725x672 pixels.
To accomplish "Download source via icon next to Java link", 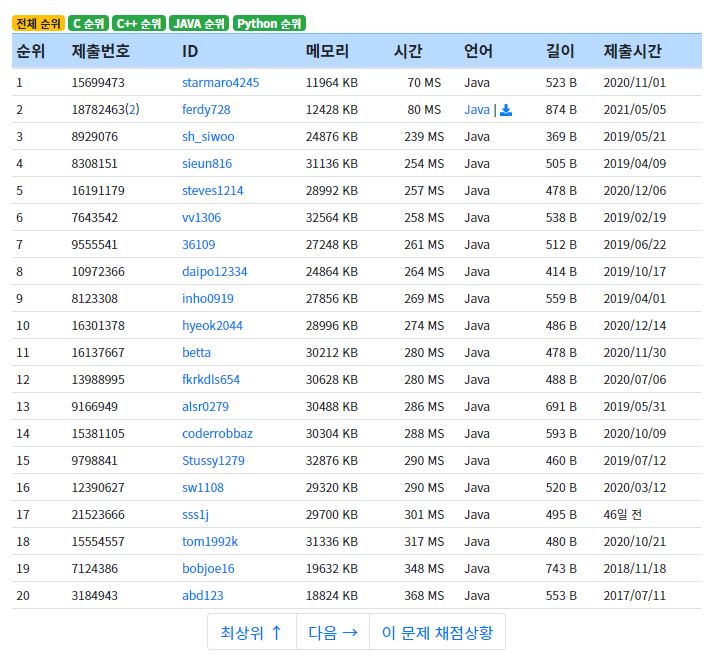I will pyautogui.click(x=506, y=110).
